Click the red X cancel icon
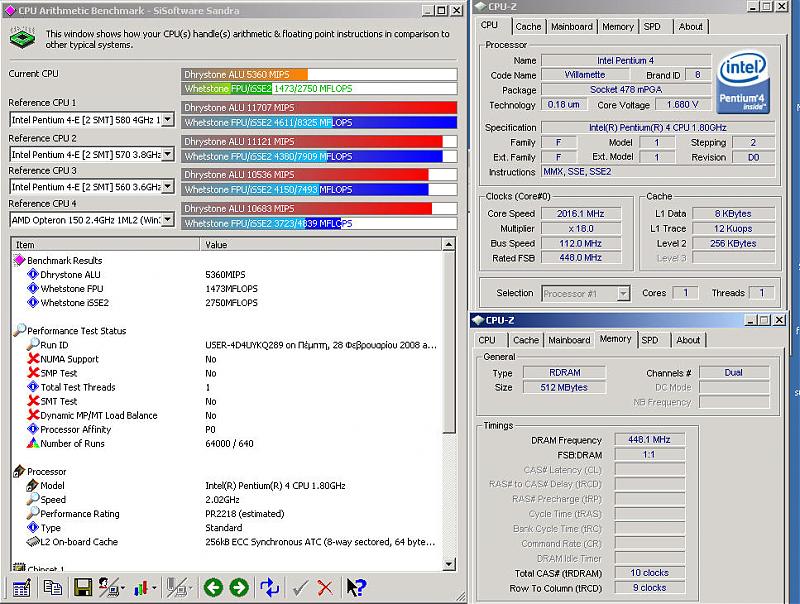This screenshot has width=800, height=604. tap(325, 588)
